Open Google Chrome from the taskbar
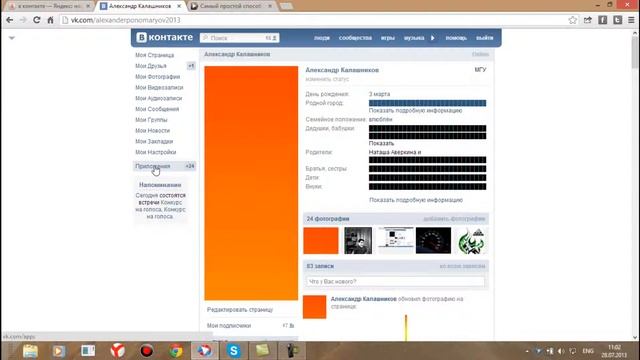This screenshot has width=640, height=360. tap(176, 351)
